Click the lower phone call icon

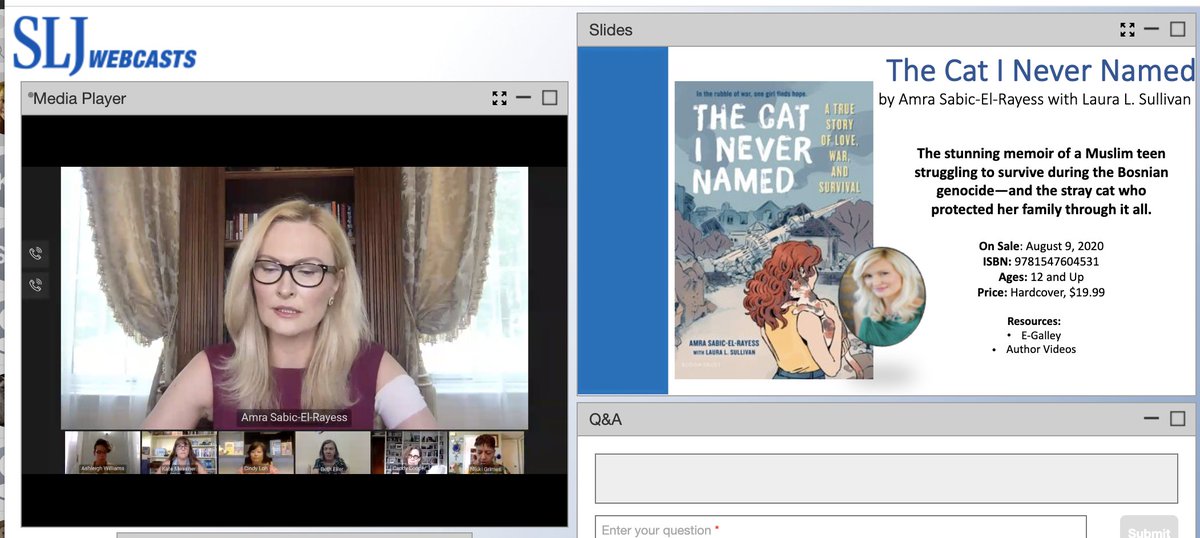(36, 285)
